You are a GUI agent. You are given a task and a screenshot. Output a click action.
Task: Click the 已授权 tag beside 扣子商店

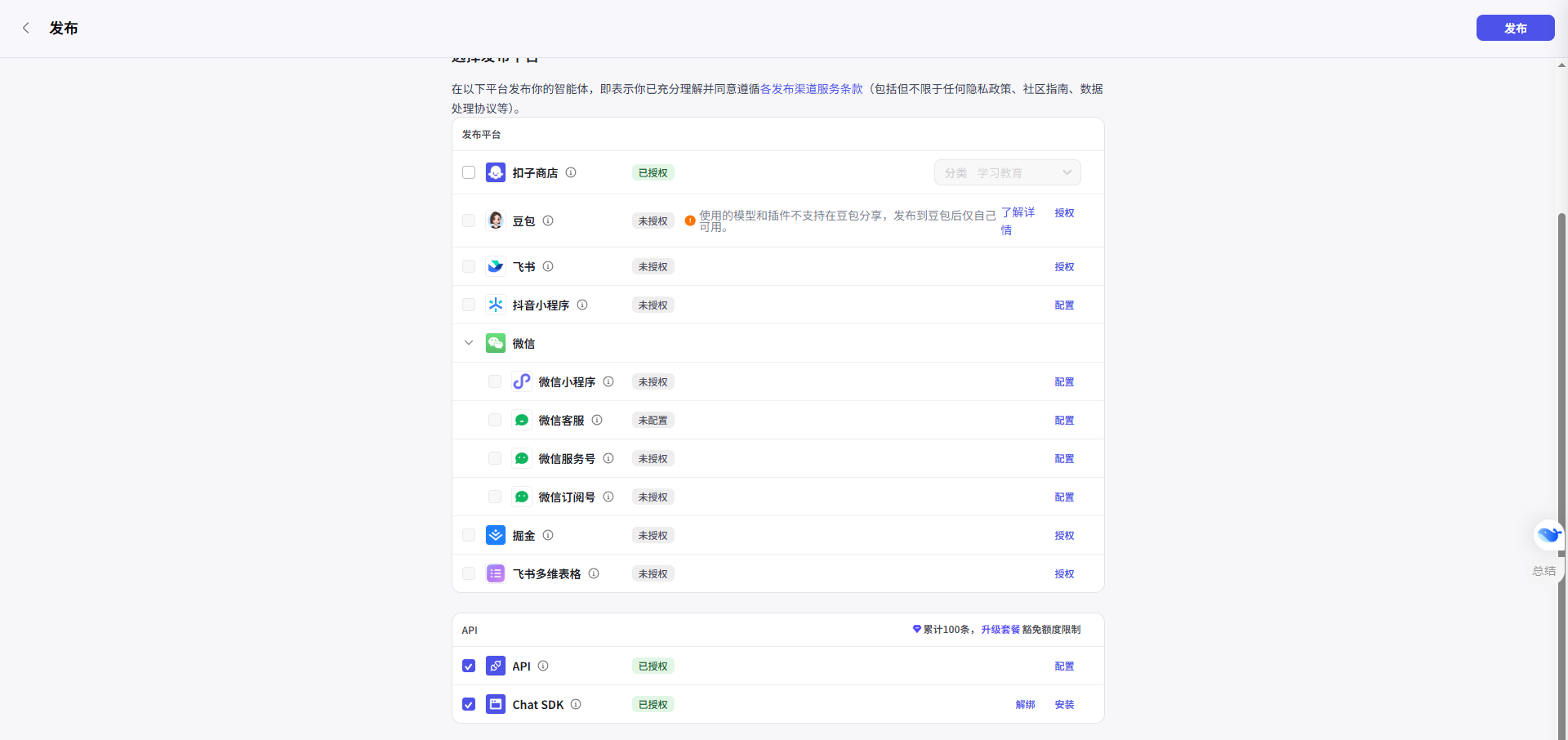653,172
